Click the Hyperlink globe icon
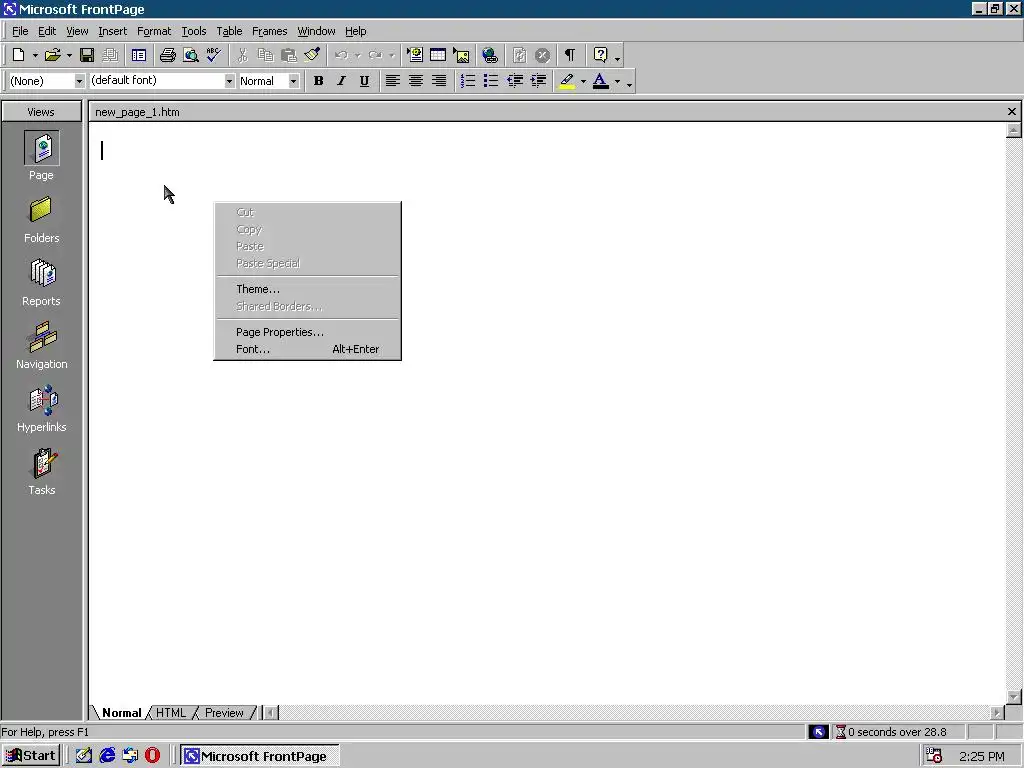Viewport: 1024px width, 768px height. coord(490,56)
